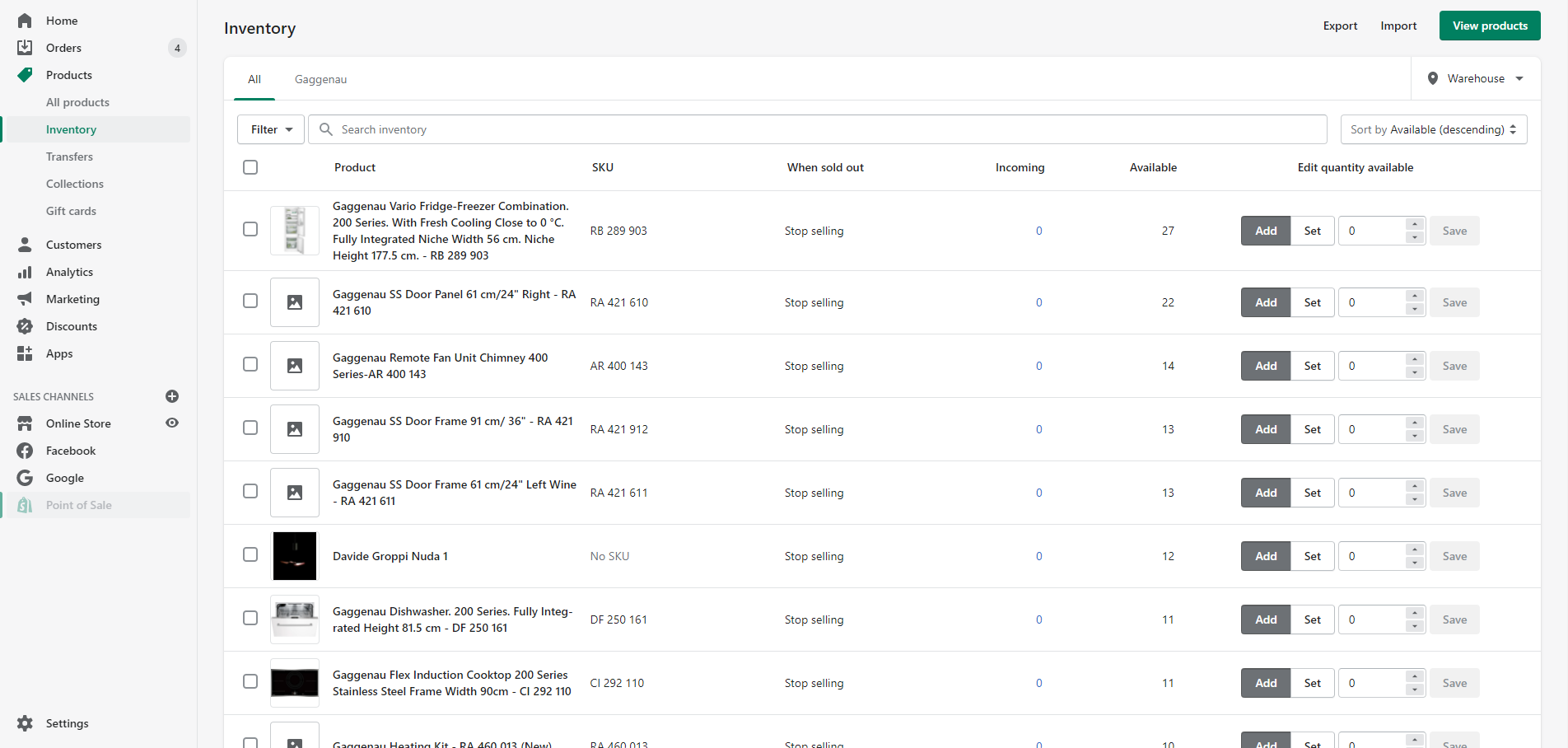Screen dimensions: 1568x748
Task: Click the Marketing megaphone icon
Action: tap(25, 299)
